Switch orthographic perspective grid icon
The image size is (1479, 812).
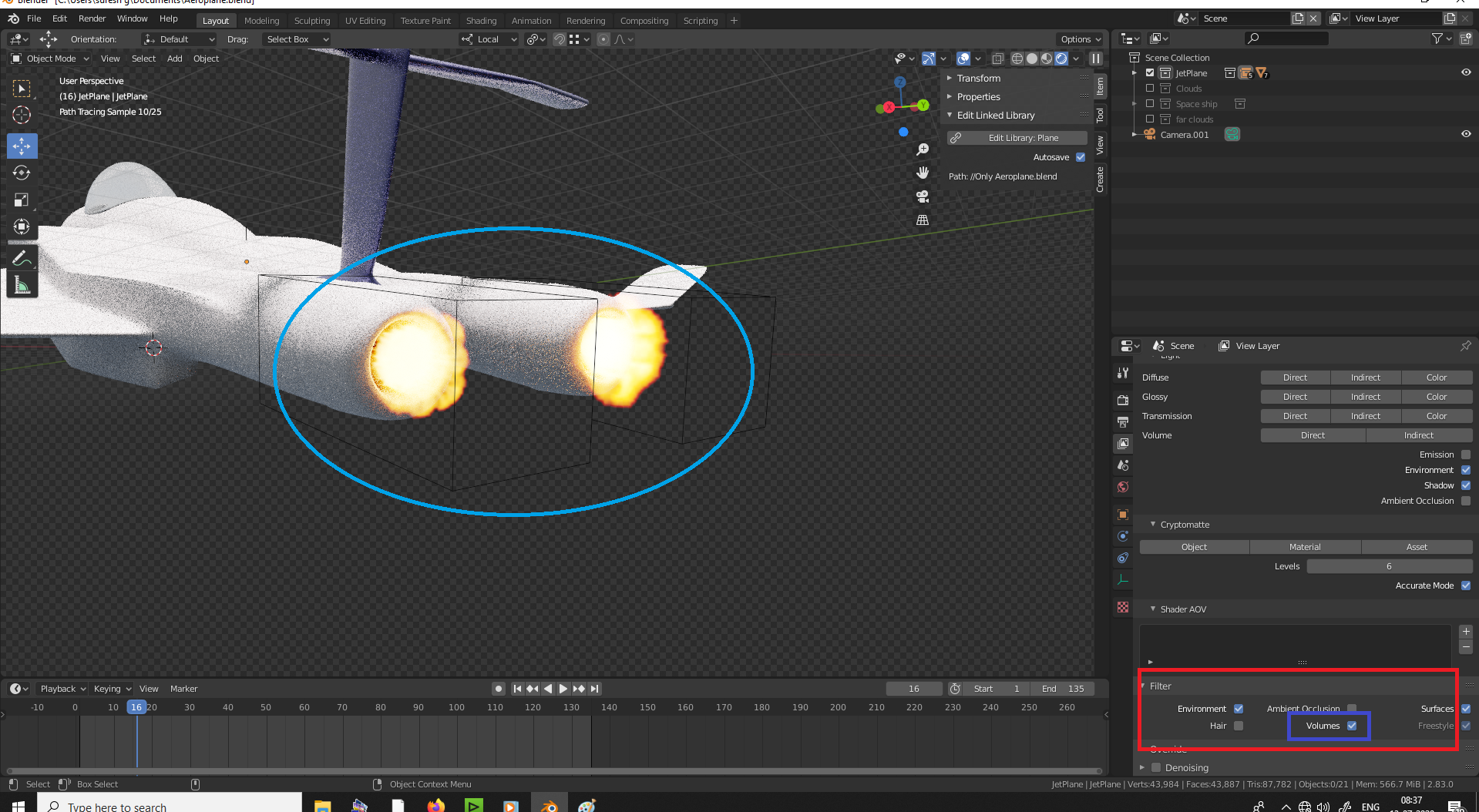pos(922,220)
